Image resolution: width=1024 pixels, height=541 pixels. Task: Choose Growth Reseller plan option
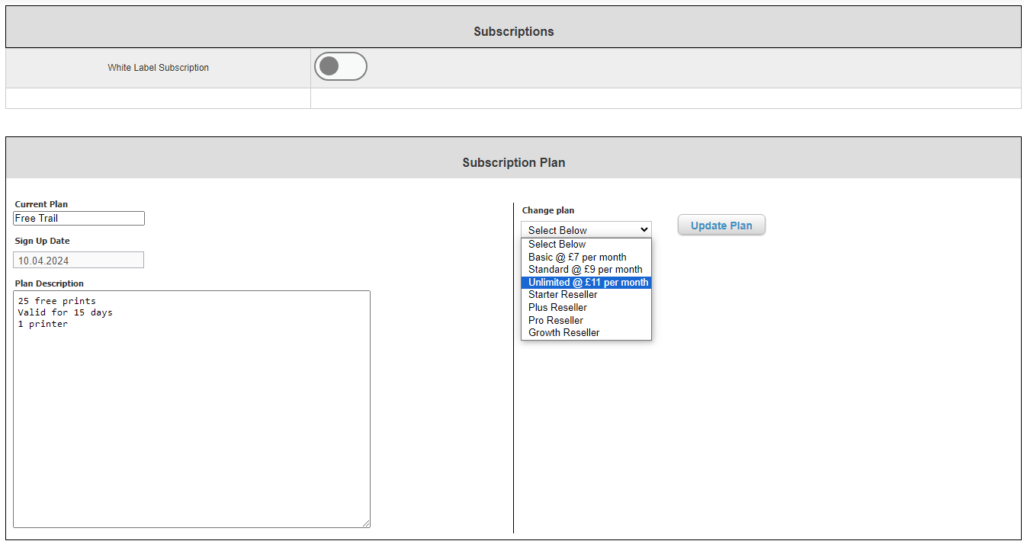(x=564, y=333)
